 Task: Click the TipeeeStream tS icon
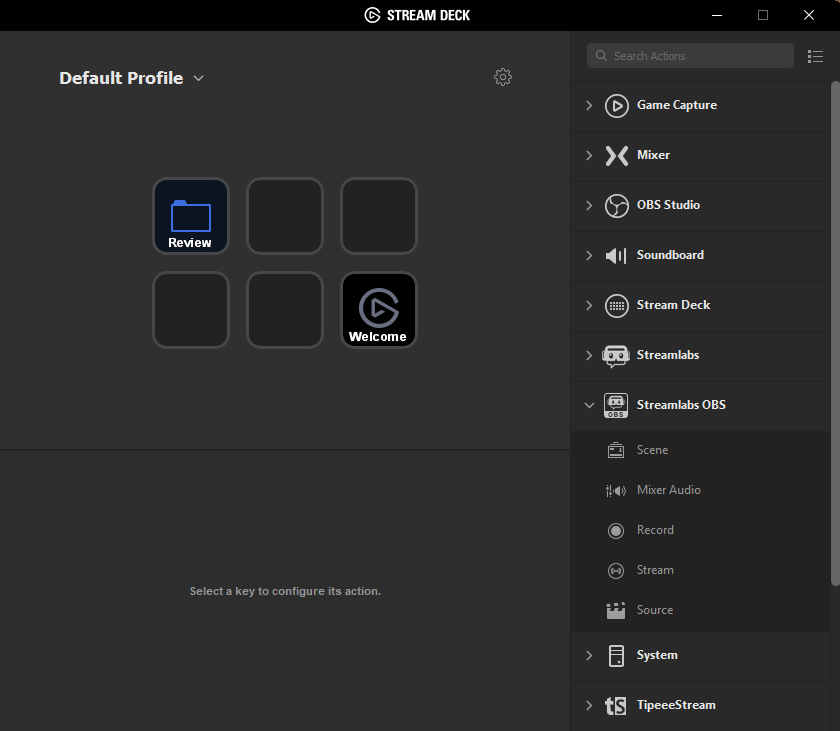[x=616, y=706]
